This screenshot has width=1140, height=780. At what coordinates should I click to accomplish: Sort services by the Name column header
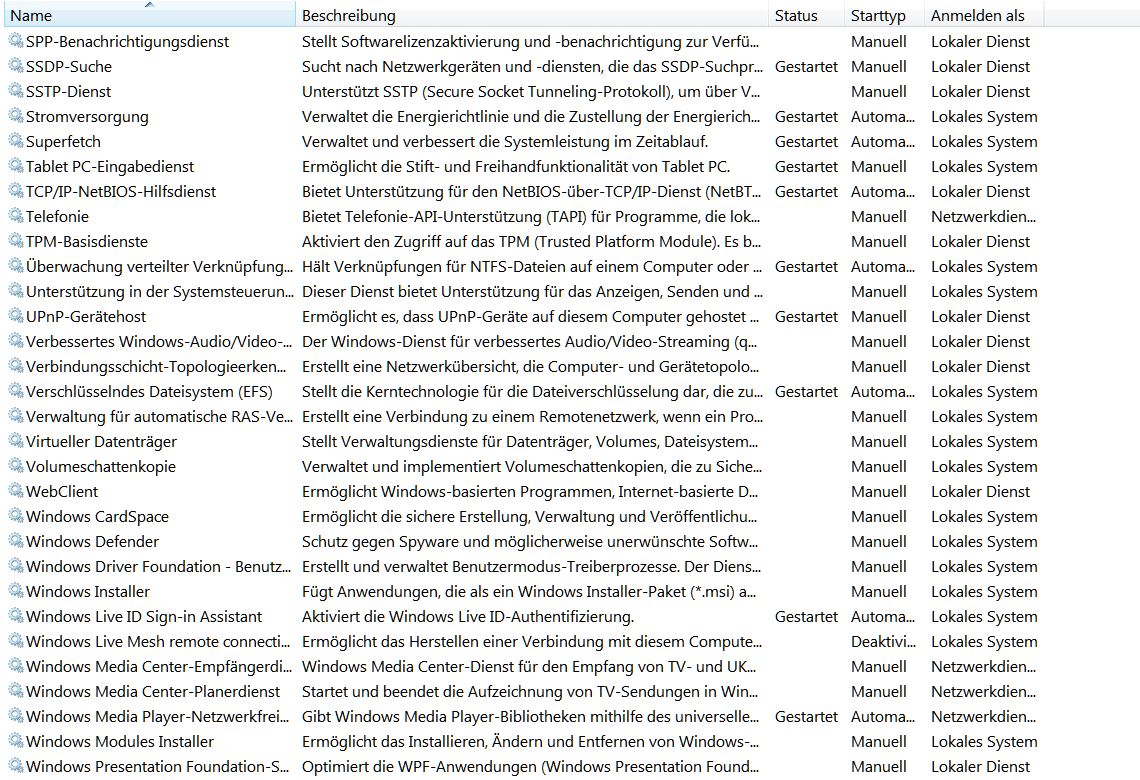click(x=148, y=15)
